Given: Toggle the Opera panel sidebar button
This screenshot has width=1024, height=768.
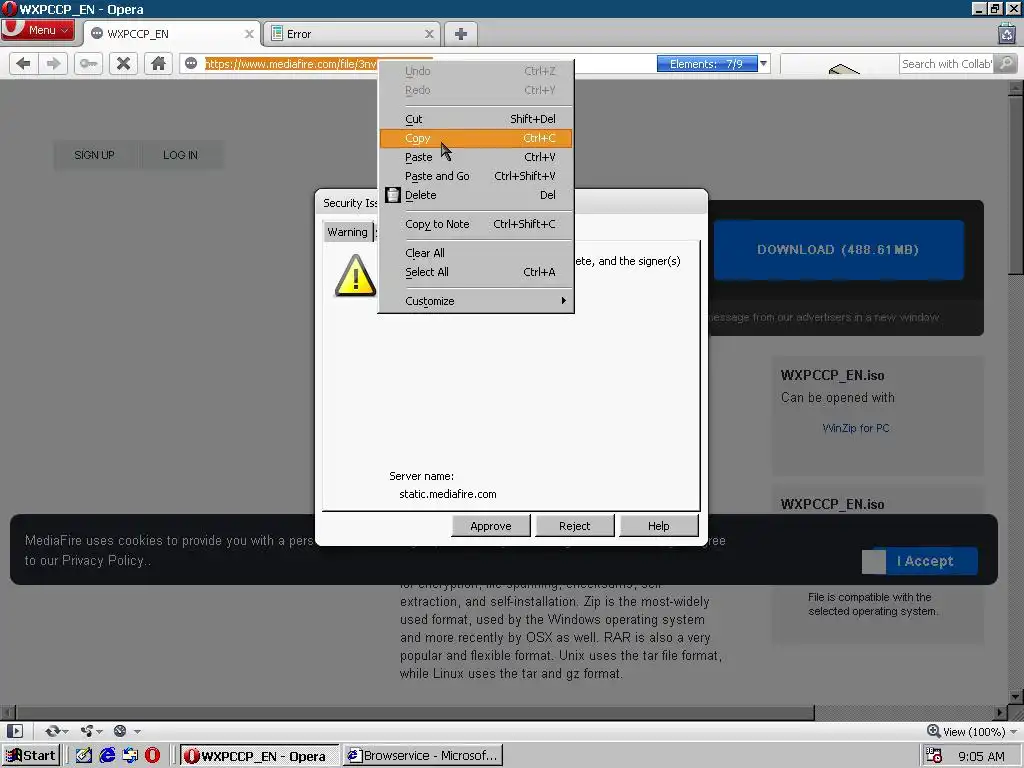Looking at the screenshot, I should tap(14, 731).
